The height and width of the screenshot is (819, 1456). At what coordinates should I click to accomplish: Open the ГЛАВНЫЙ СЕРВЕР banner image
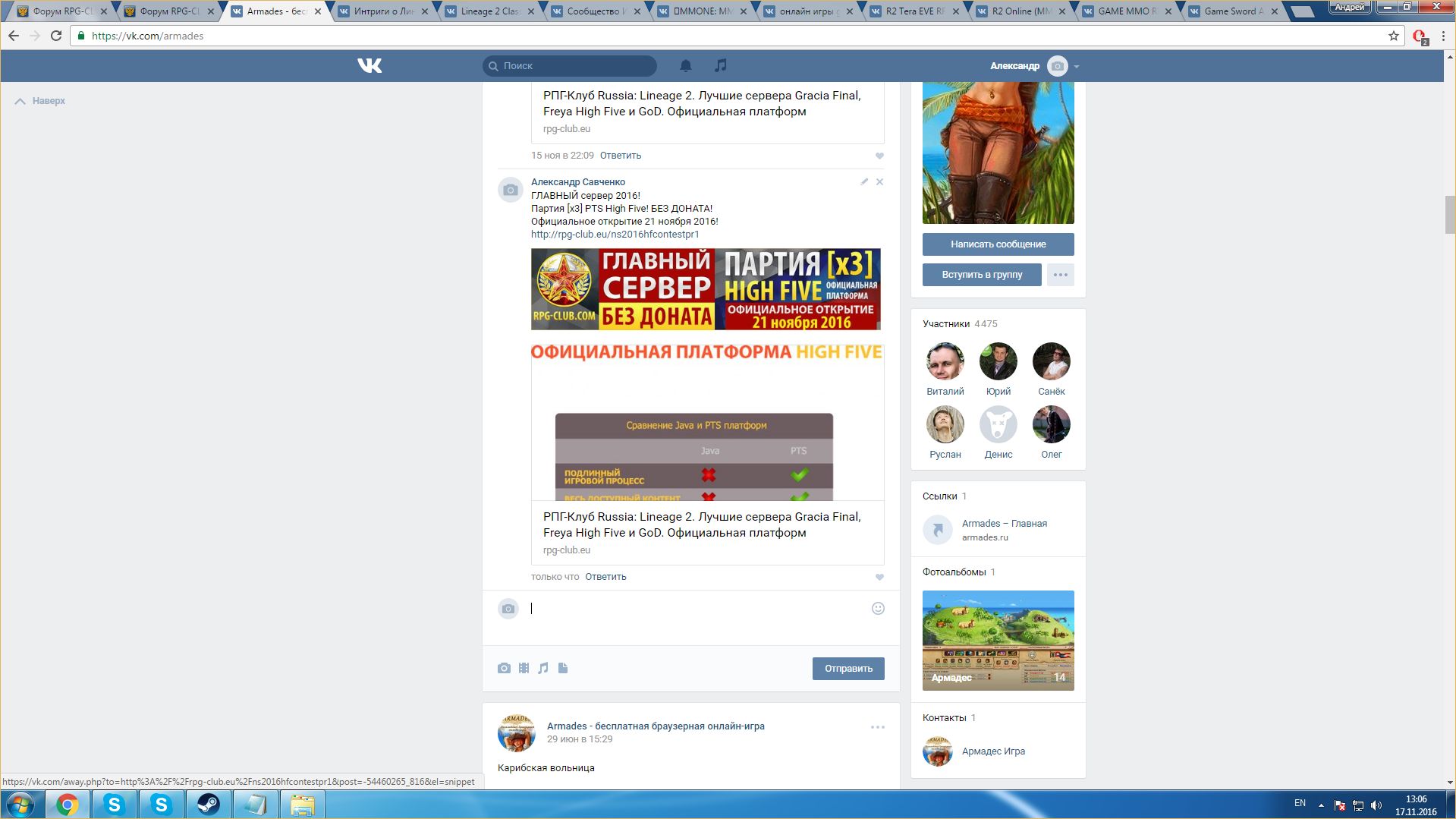point(706,289)
